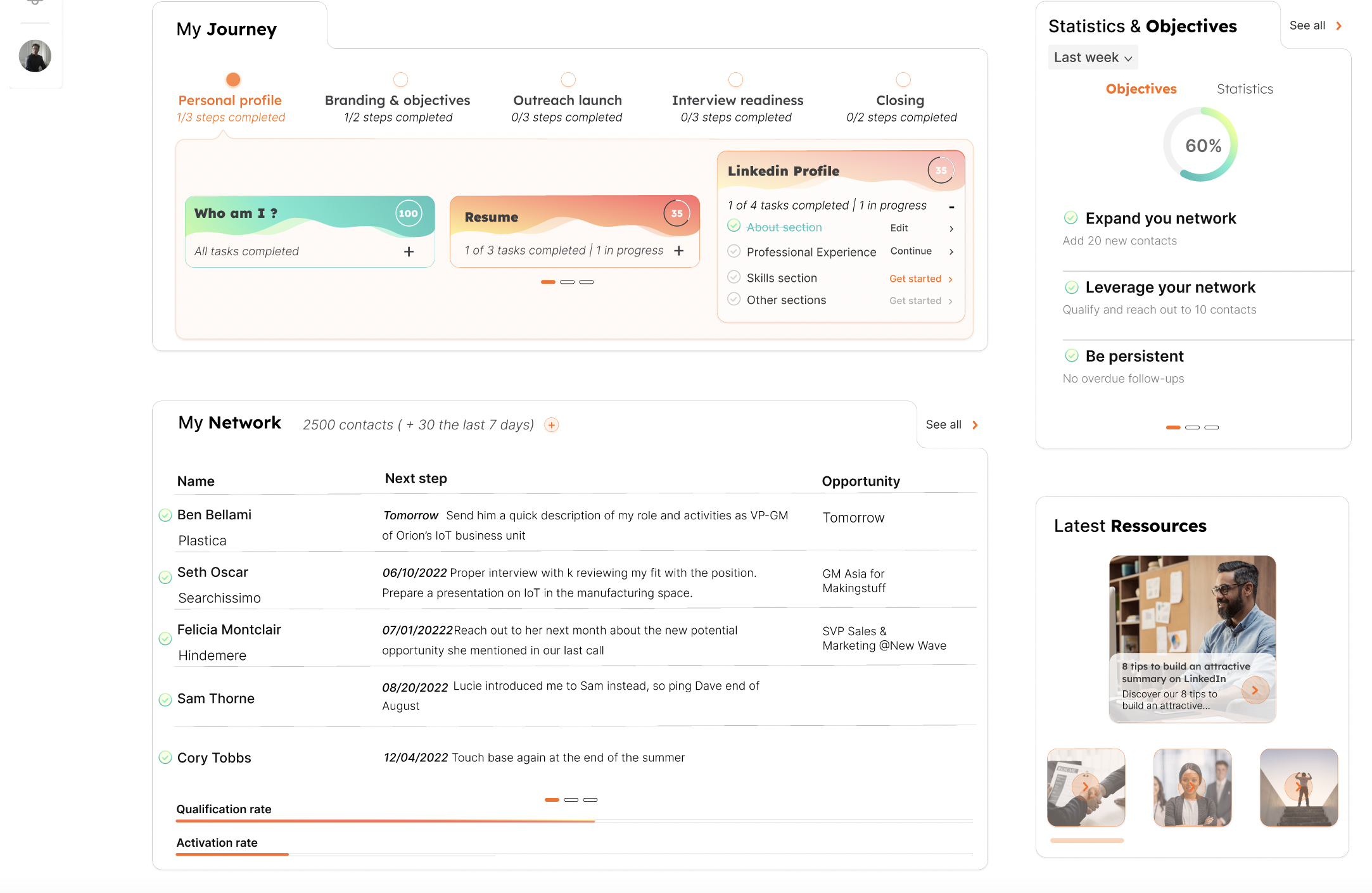Open the user avatar profile picture
The width and height of the screenshot is (1372, 893).
[35, 56]
